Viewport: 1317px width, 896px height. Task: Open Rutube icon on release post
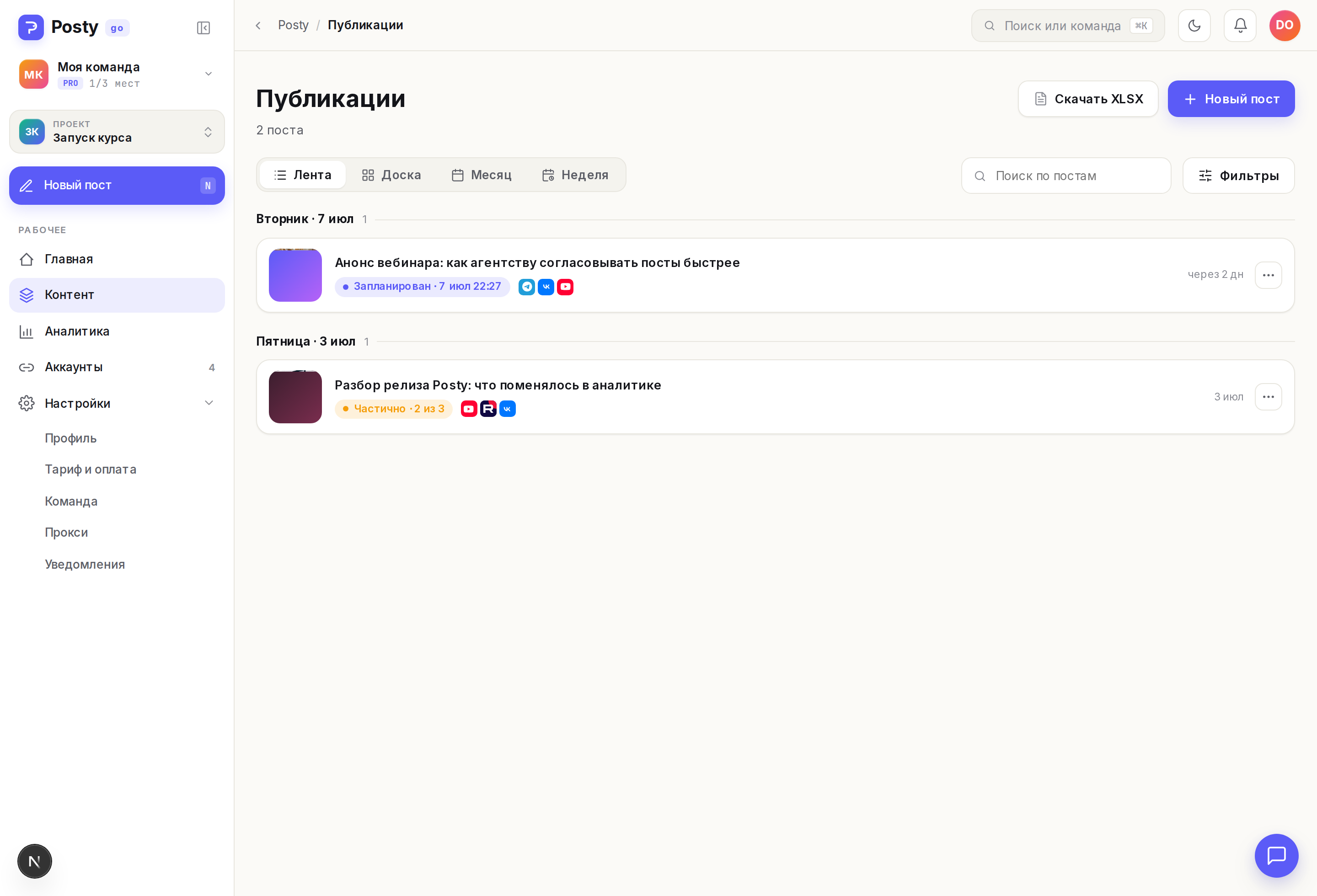point(488,408)
